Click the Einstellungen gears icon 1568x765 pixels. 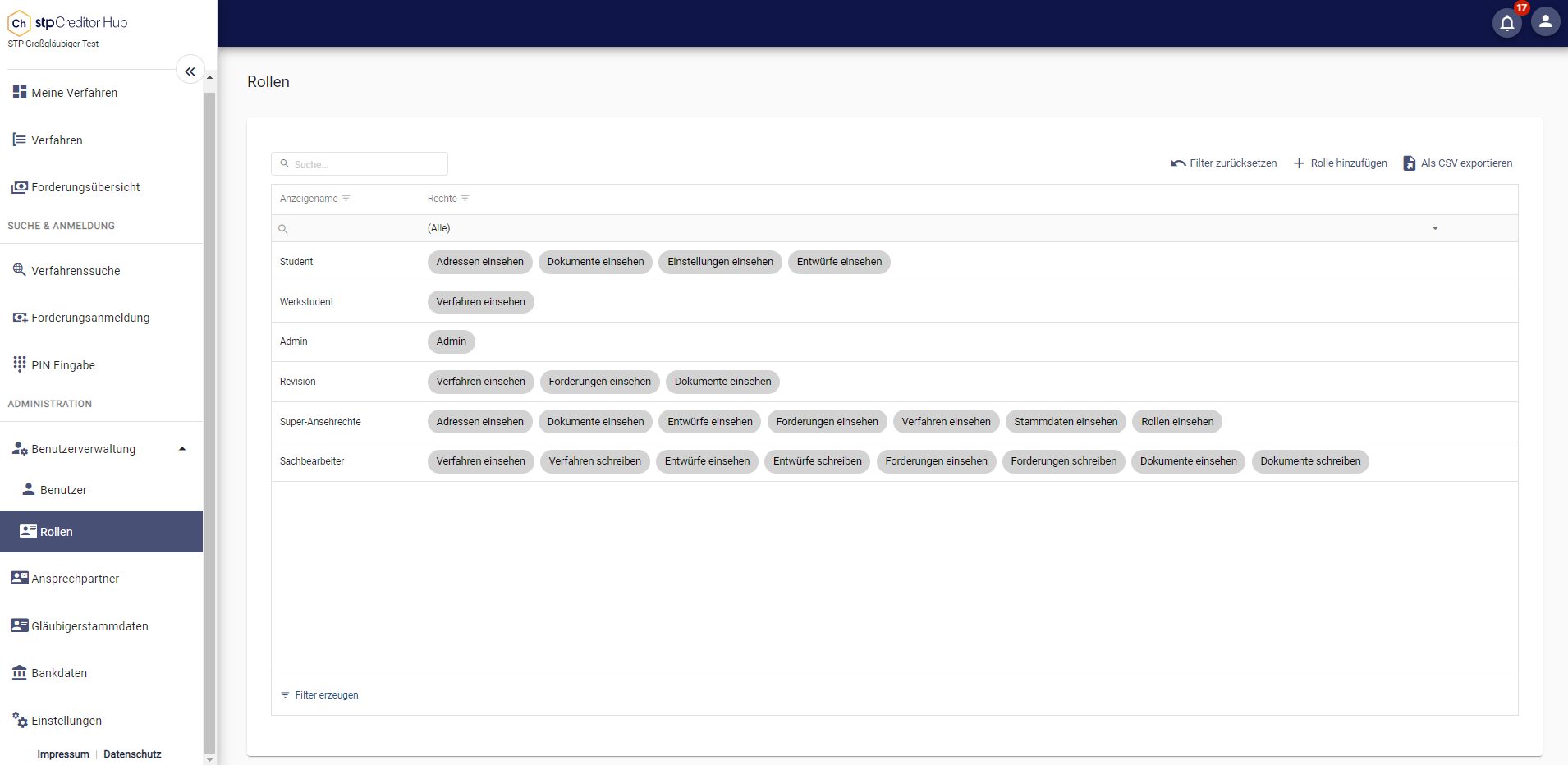20,720
